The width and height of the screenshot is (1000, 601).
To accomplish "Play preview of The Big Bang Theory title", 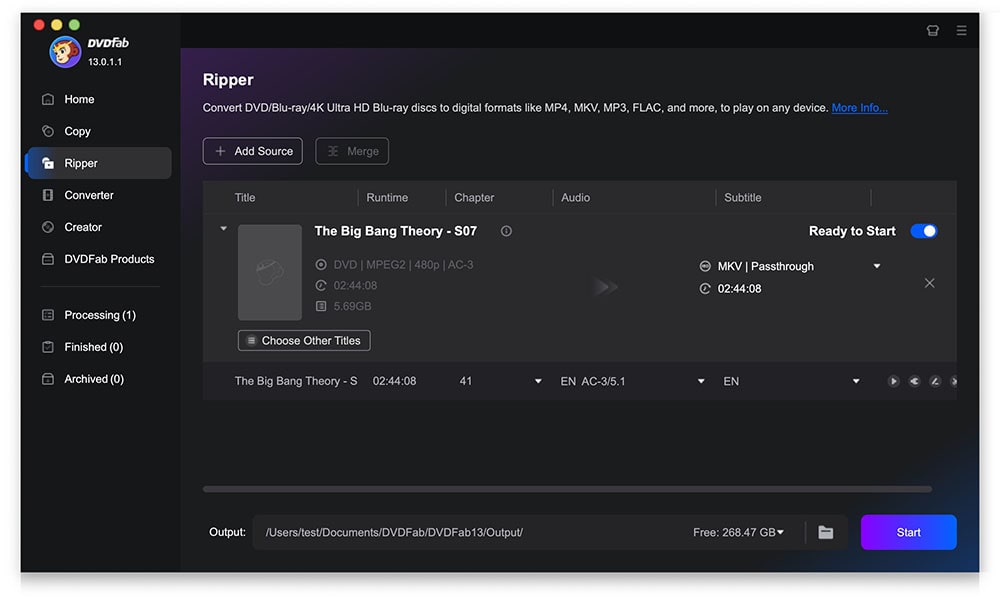I will click(893, 381).
